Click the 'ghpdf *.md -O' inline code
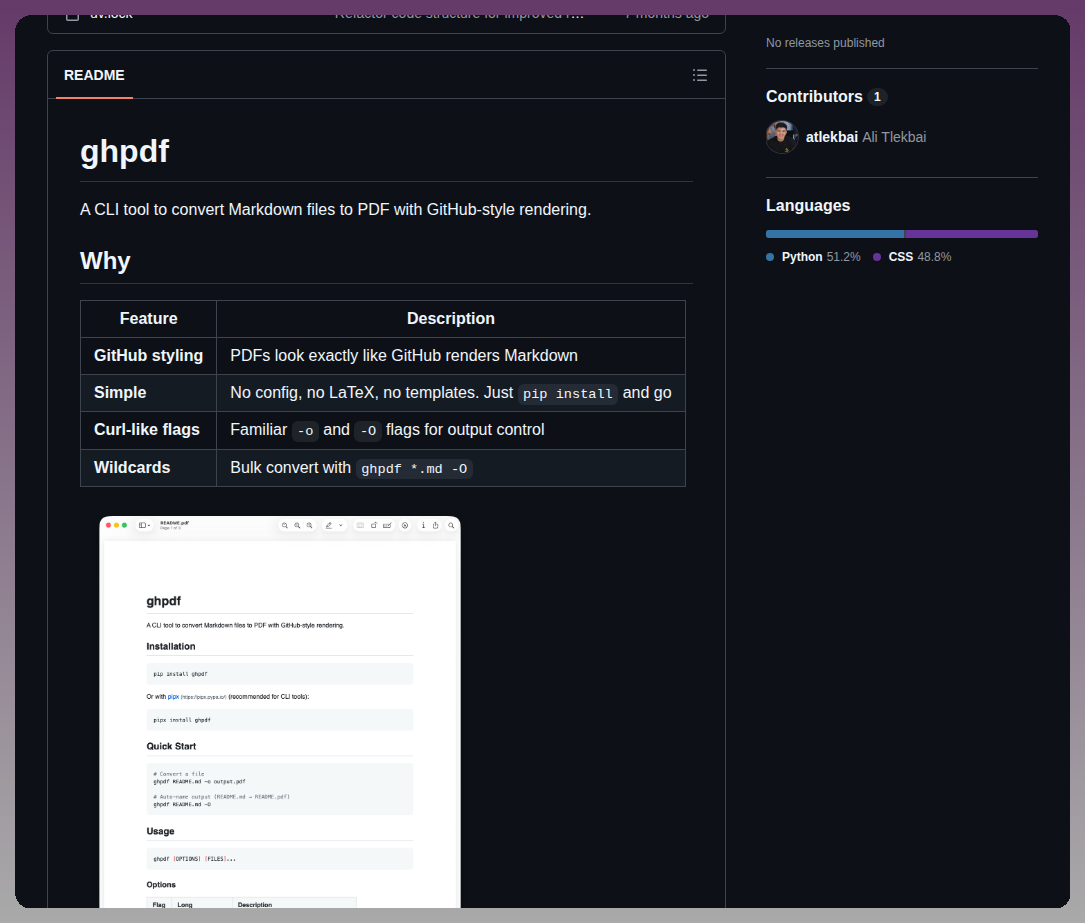Image resolution: width=1085 pixels, height=923 pixels. click(x=414, y=468)
